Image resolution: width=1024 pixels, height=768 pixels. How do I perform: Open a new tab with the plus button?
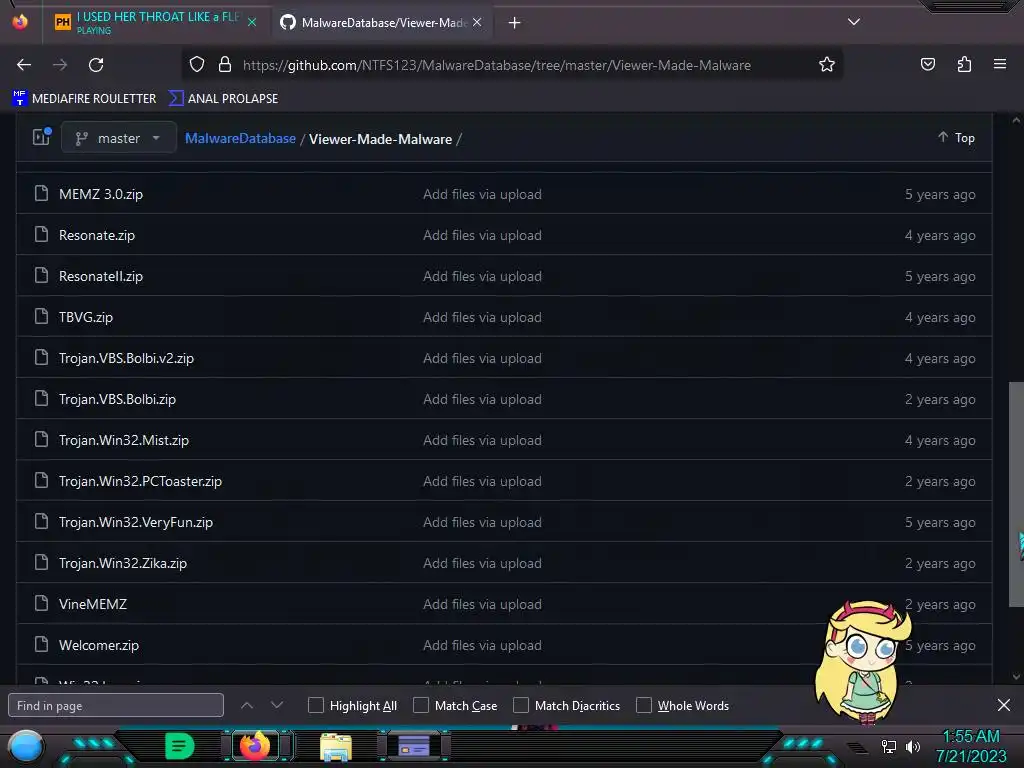tap(515, 23)
